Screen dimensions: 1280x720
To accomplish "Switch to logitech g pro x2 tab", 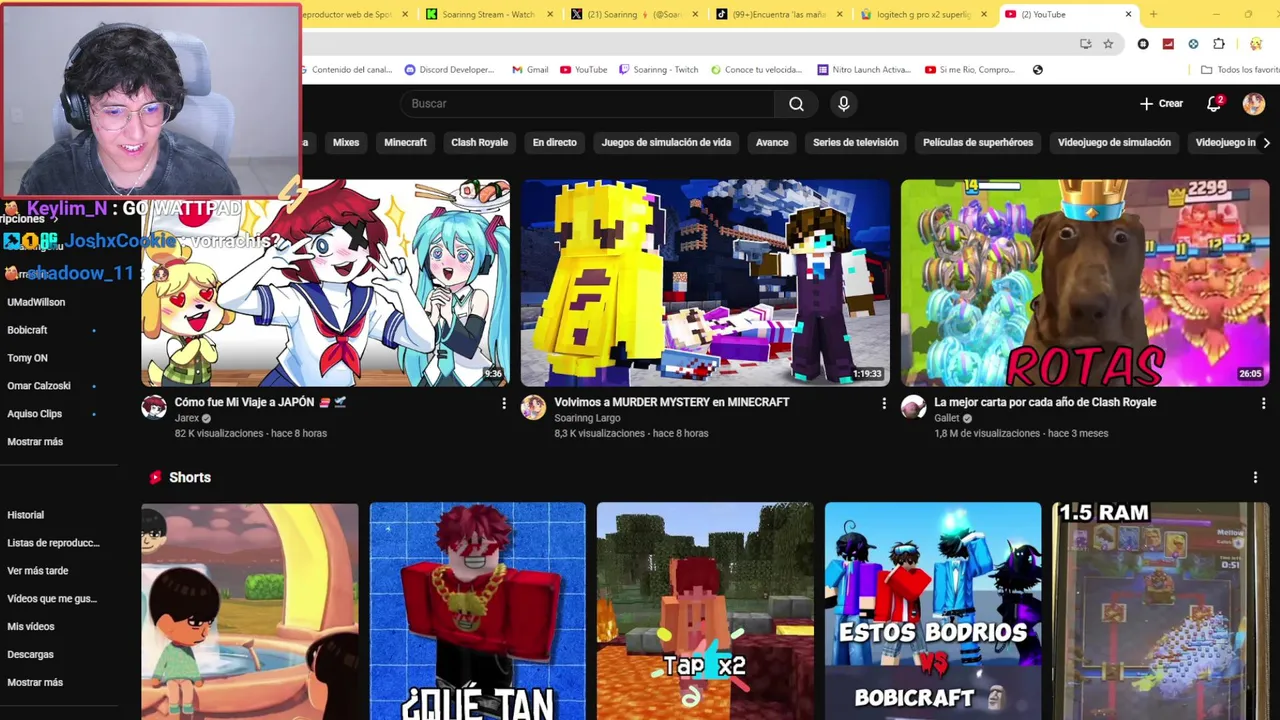I will (924, 14).
